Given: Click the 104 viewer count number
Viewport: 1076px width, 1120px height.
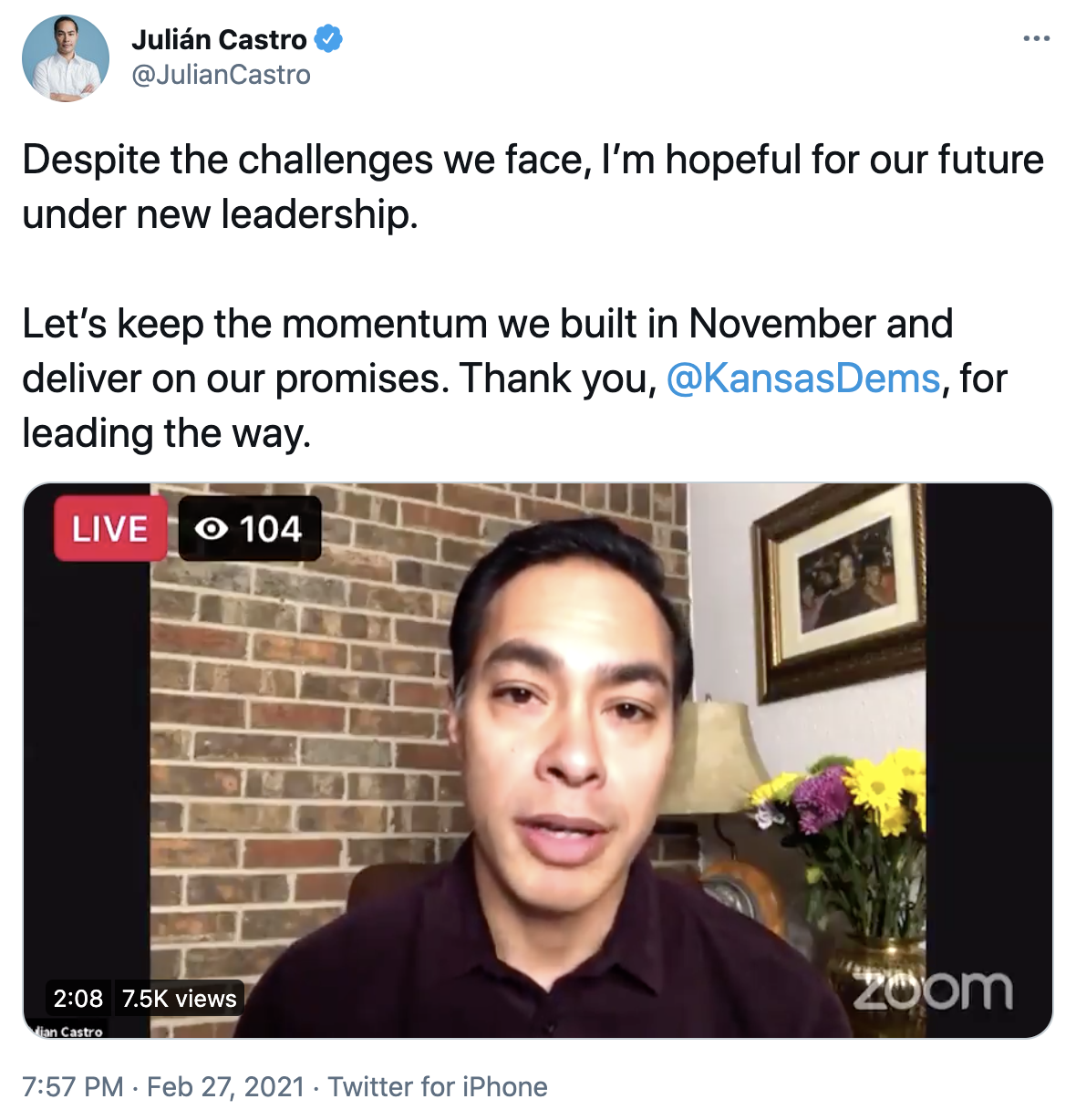Looking at the screenshot, I should pos(271,529).
